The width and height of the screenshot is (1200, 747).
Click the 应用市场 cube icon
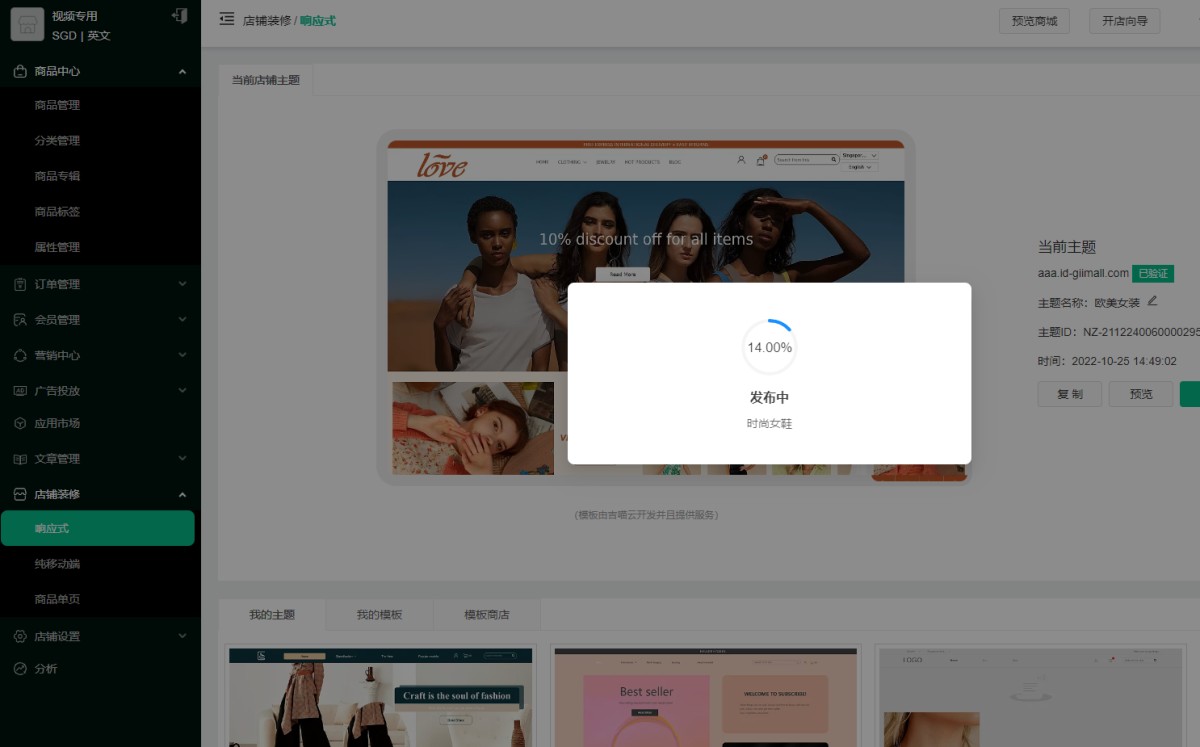click(20, 423)
